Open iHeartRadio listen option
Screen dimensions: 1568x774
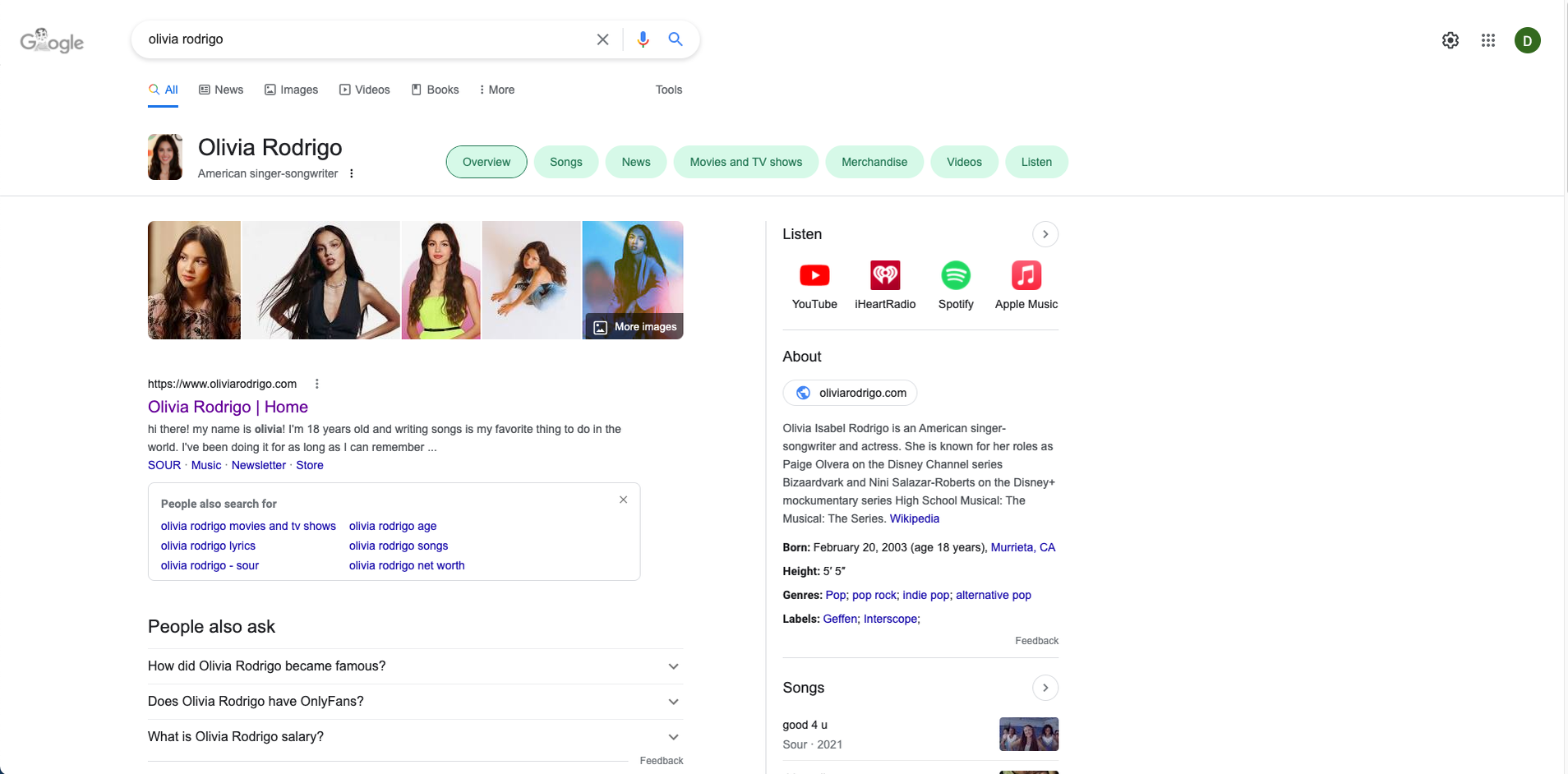pyautogui.click(x=885, y=285)
